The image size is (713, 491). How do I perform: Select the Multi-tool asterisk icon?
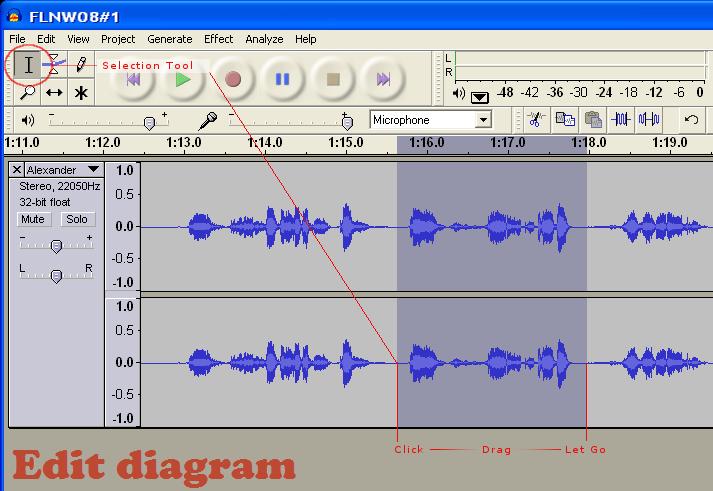(81, 92)
